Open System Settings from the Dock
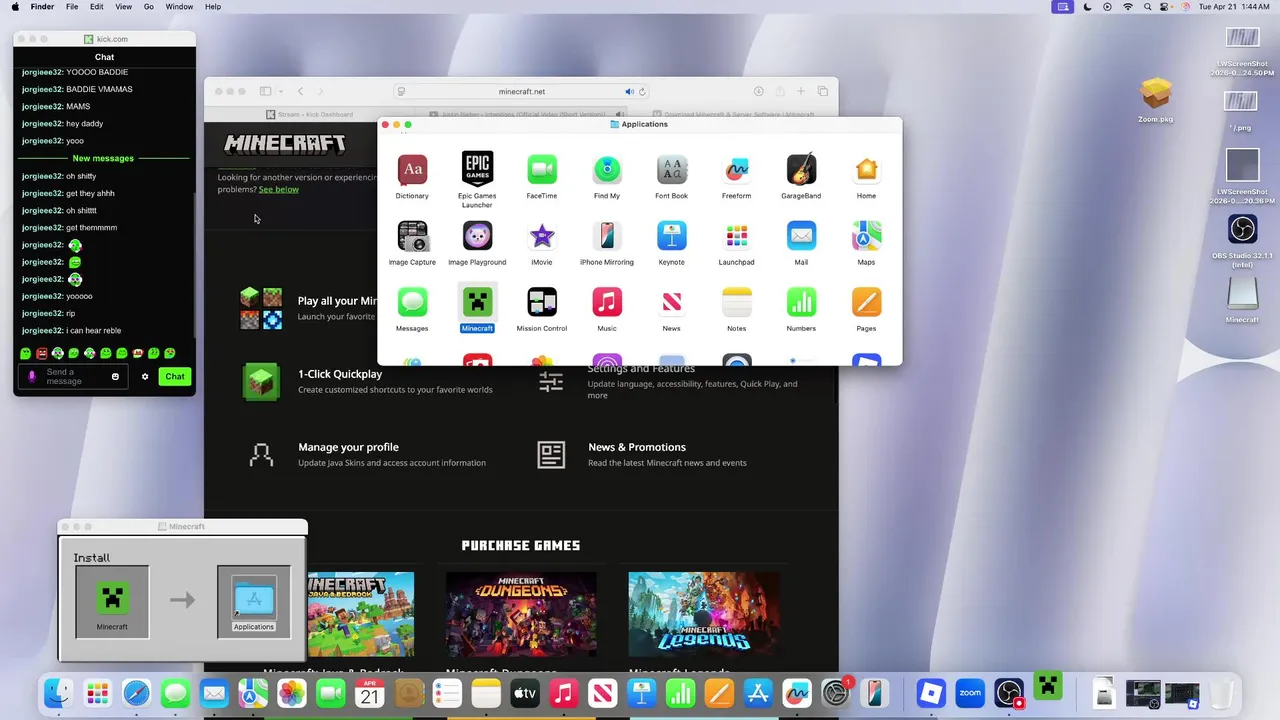 (x=835, y=692)
